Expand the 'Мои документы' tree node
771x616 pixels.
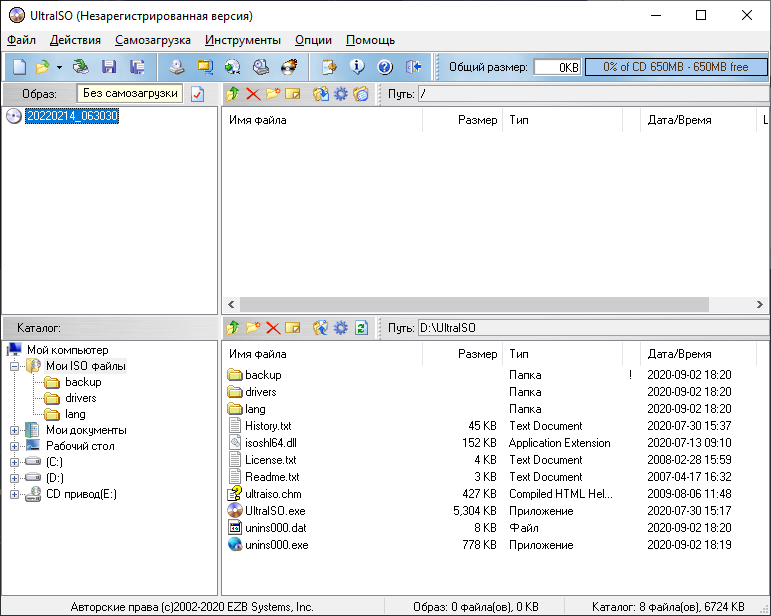tap(14, 431)
